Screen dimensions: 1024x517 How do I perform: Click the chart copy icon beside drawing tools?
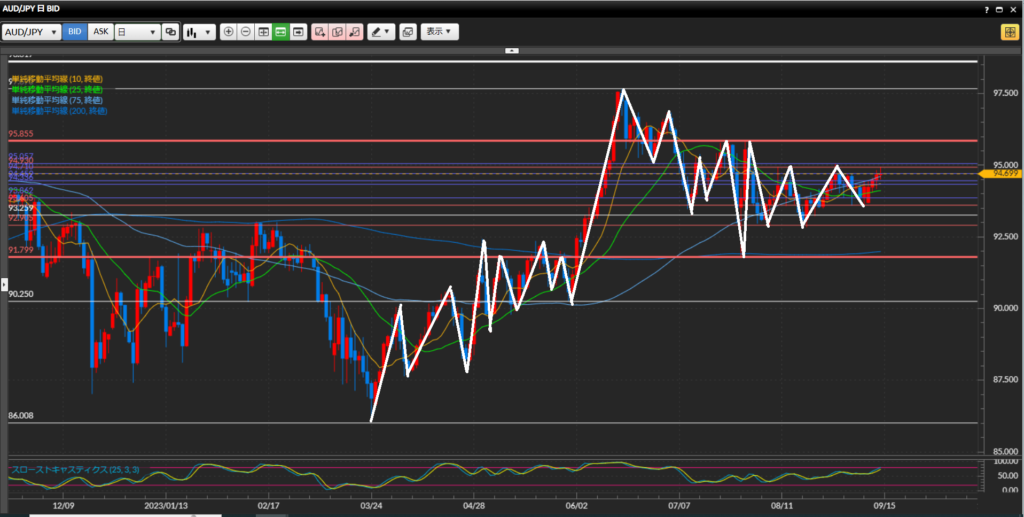point(408,32)
